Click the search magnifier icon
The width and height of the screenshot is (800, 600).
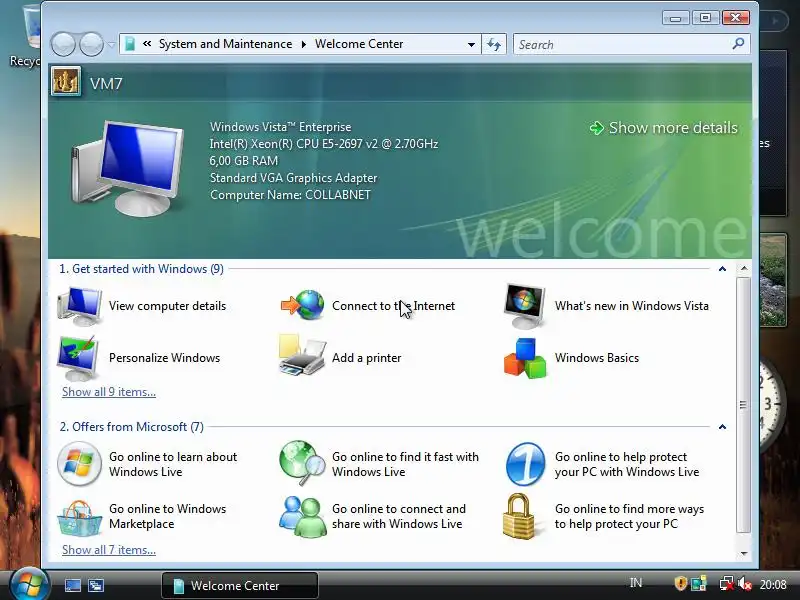click(x=738, y=44)
